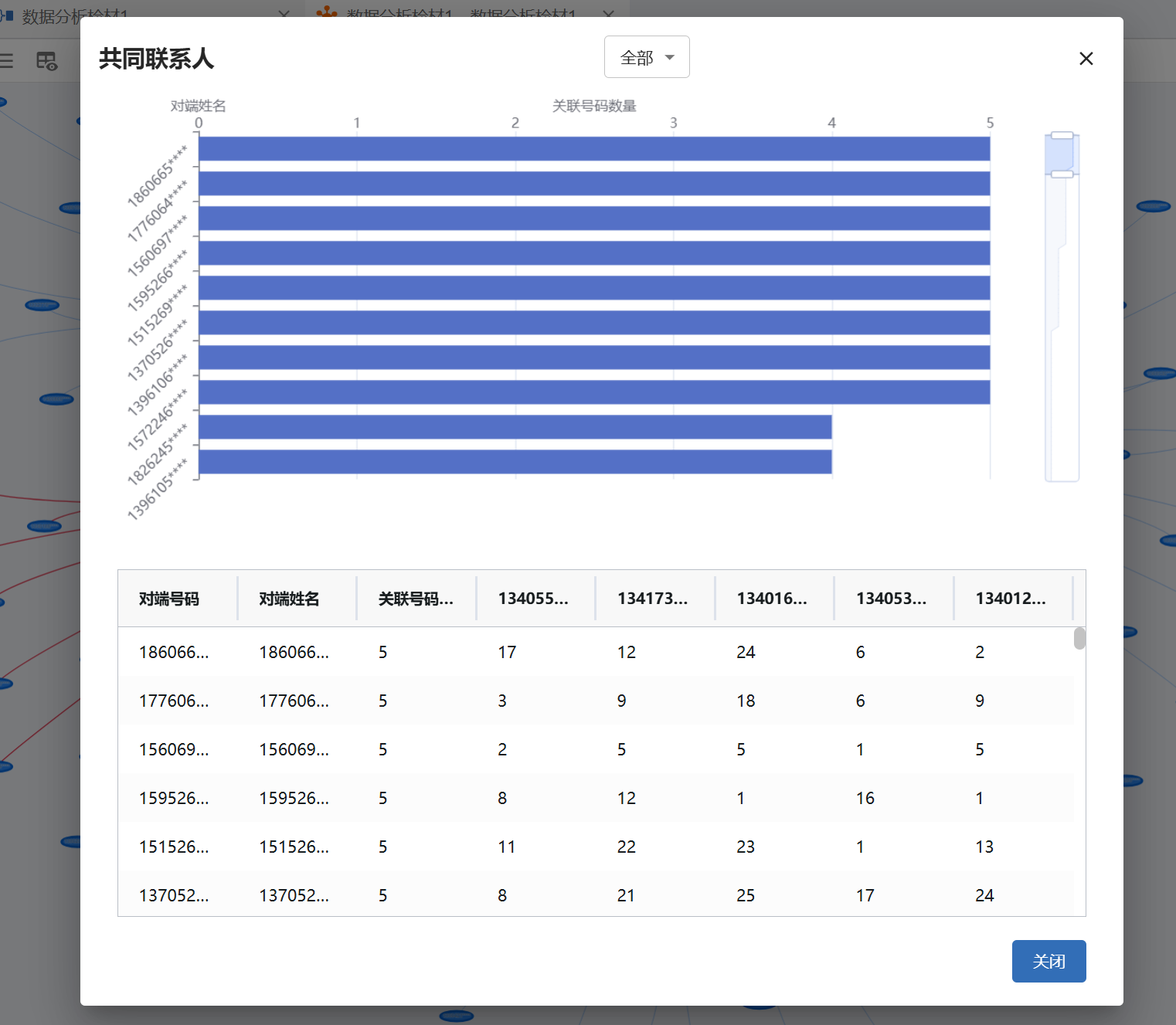The image size is (1176, 1025).
Task: Open the 全部 filter dropdown
Action: 647,57
